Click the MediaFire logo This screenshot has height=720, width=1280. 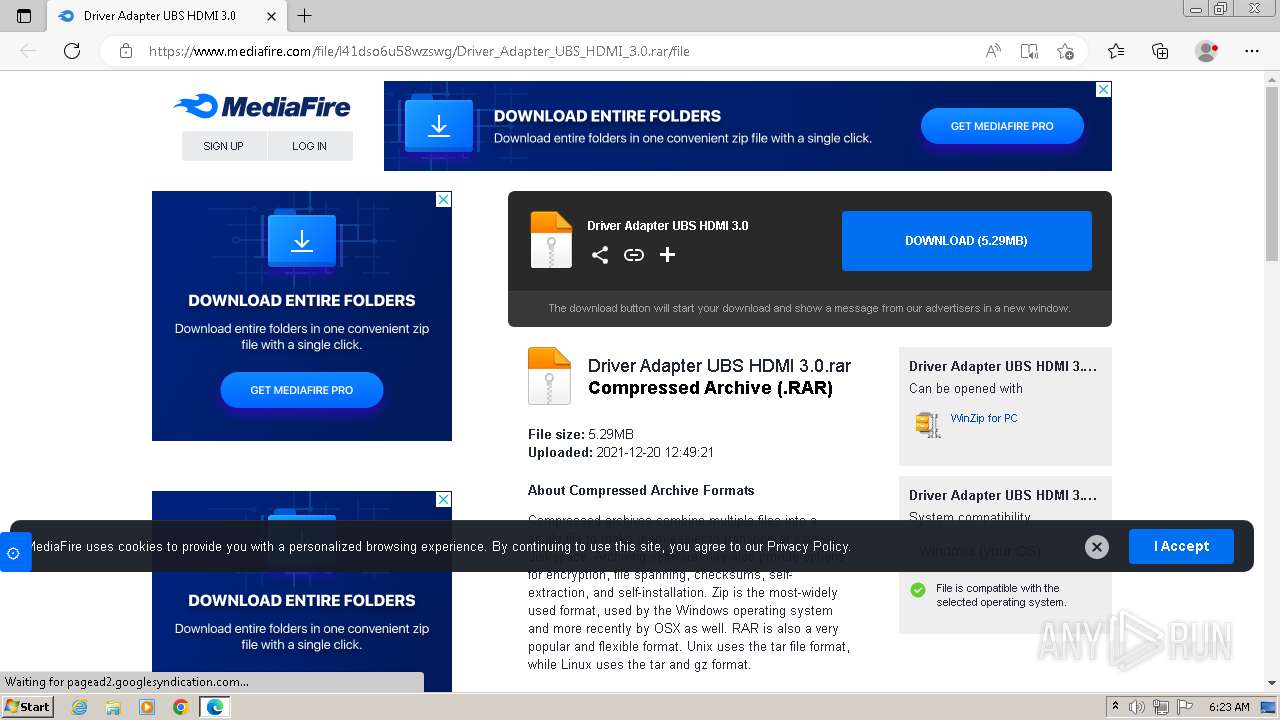point(261,106)
